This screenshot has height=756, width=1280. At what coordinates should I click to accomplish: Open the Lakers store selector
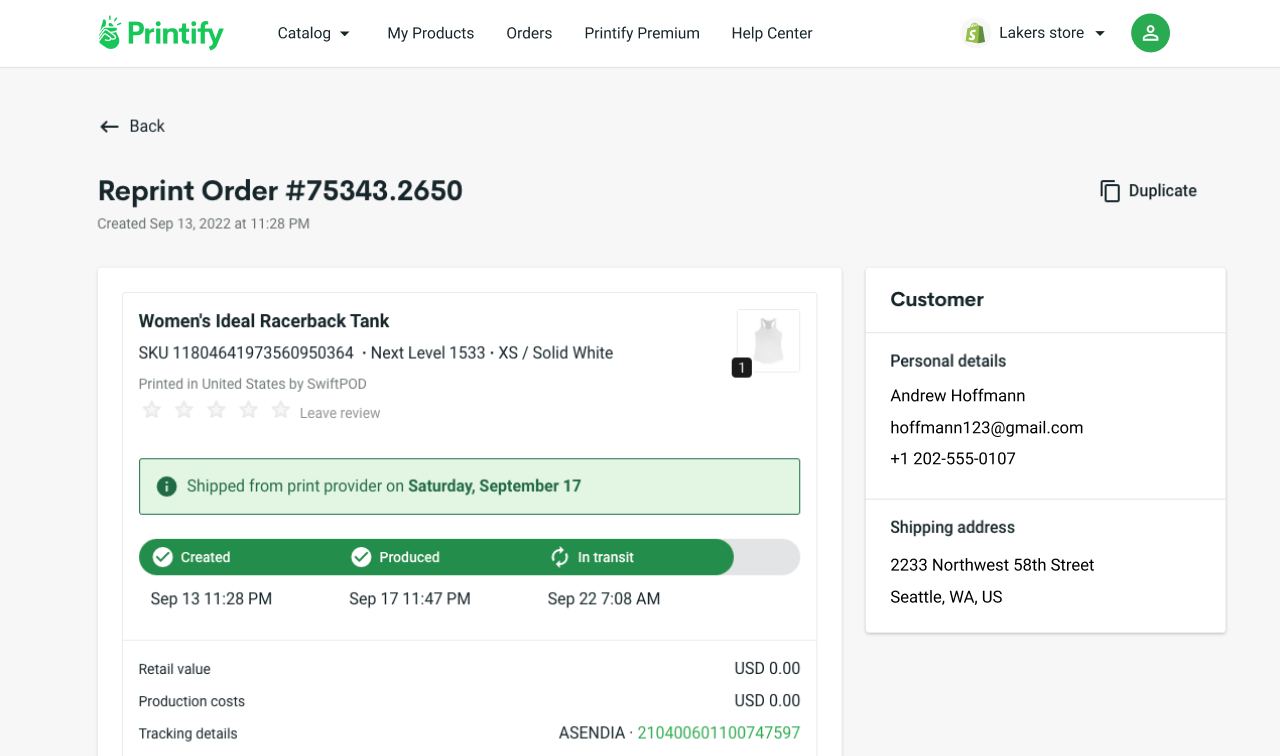1034,33
